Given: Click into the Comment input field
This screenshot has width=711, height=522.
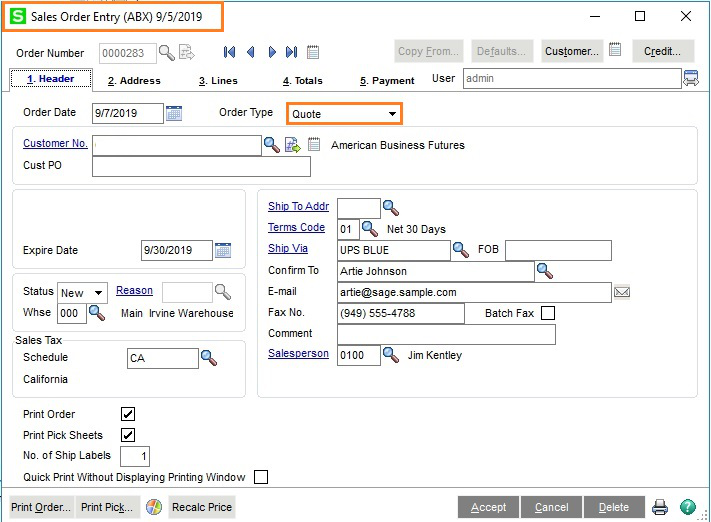Looking at the screenshot, I should click(x=446, y=335).
